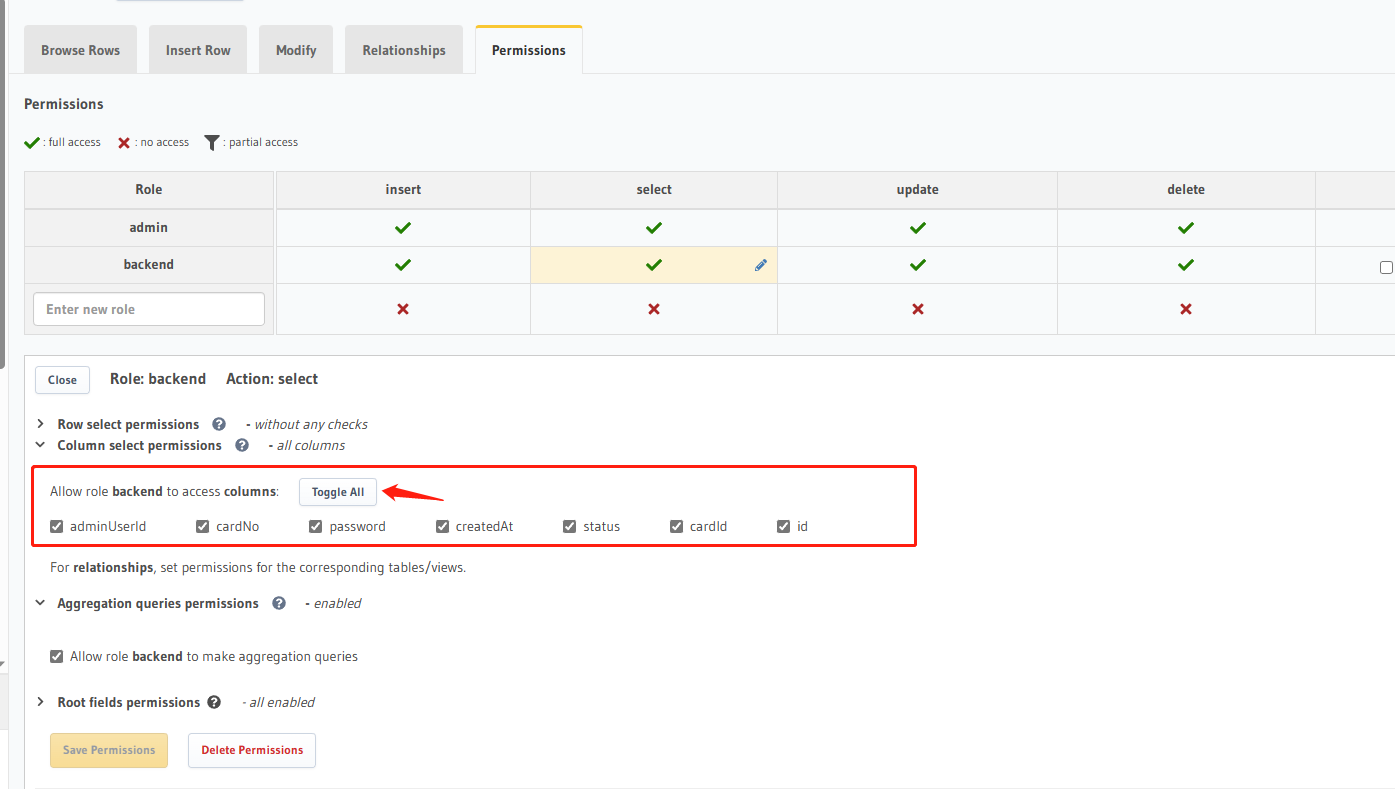
Task: Open Aggregation queries permissions help icon
Action: click(278, 602)
